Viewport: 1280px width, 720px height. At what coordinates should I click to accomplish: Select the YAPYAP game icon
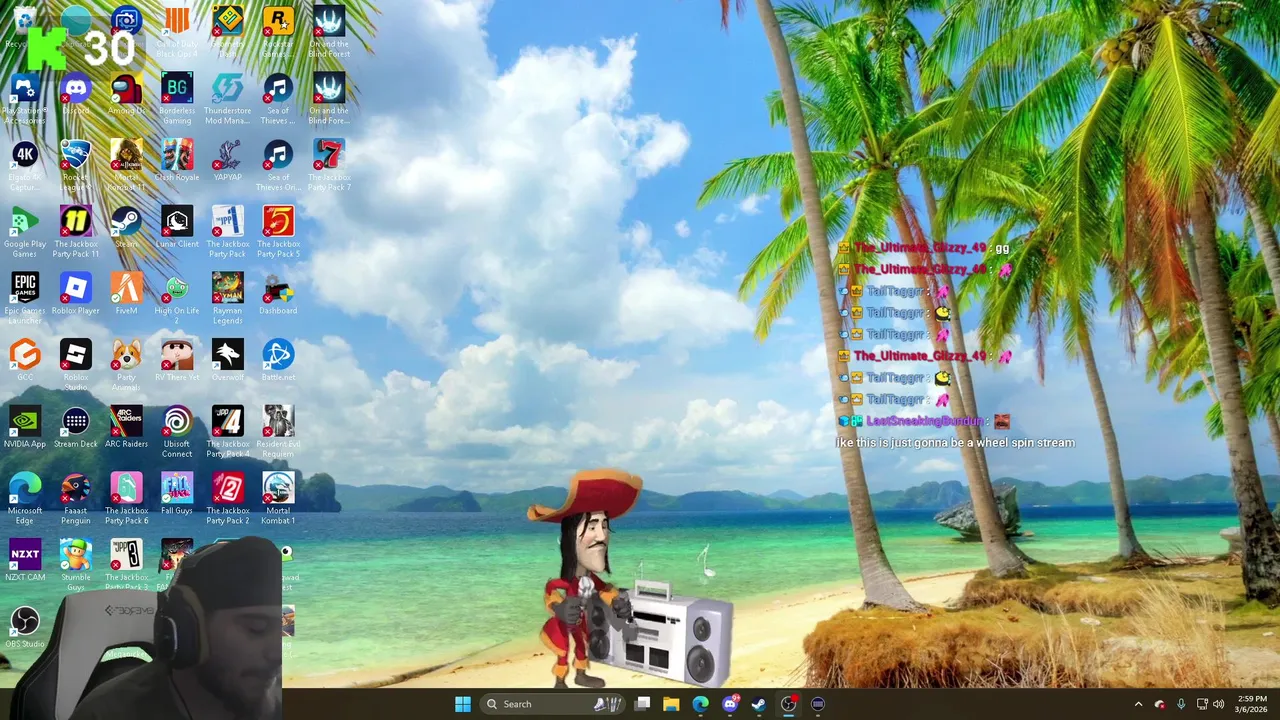[x=227, y=161]
